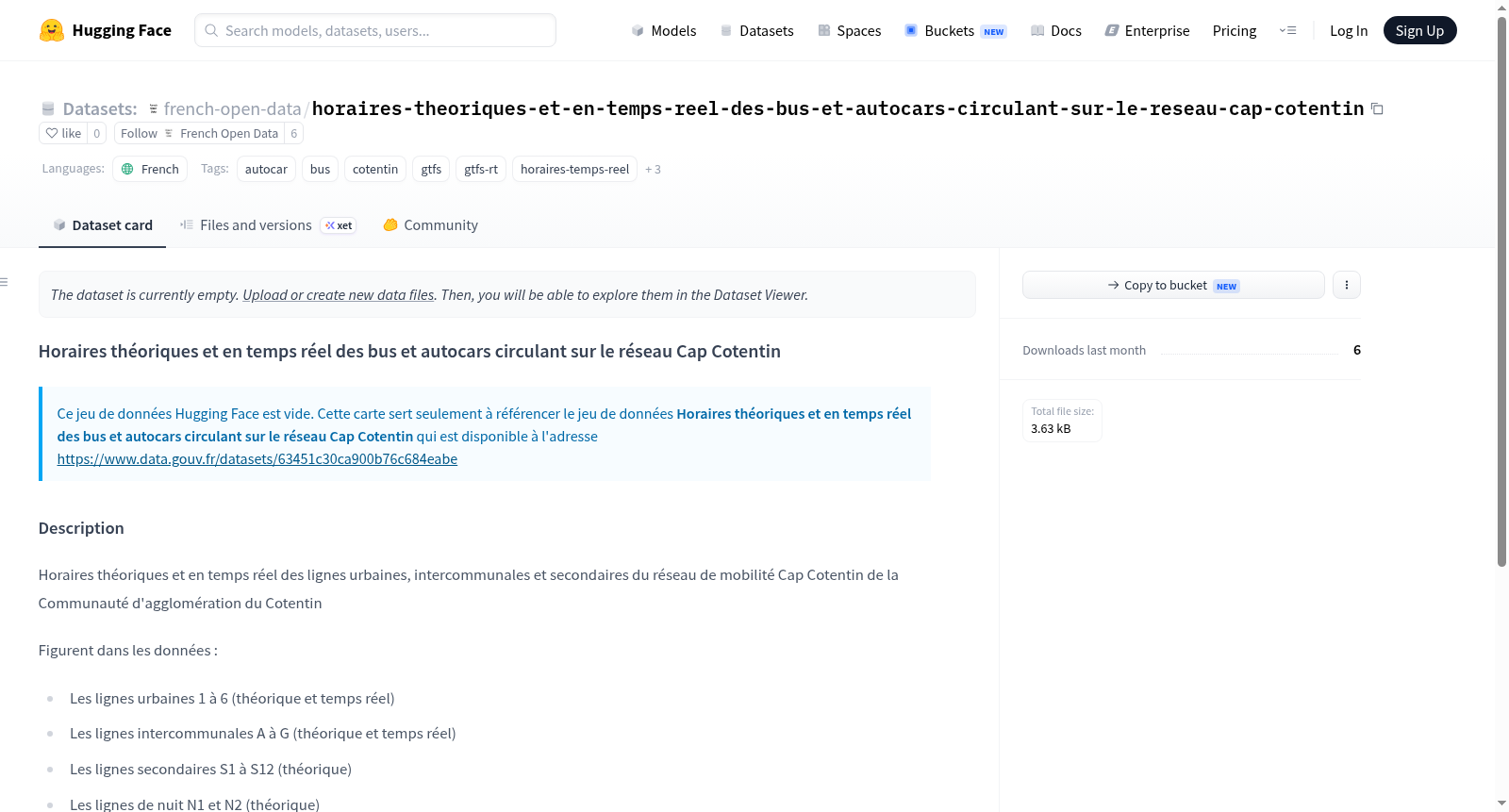Select the Dataset card tab
Image resolution: width=1509 pixels, height=812 pixels.
[103, 225]
